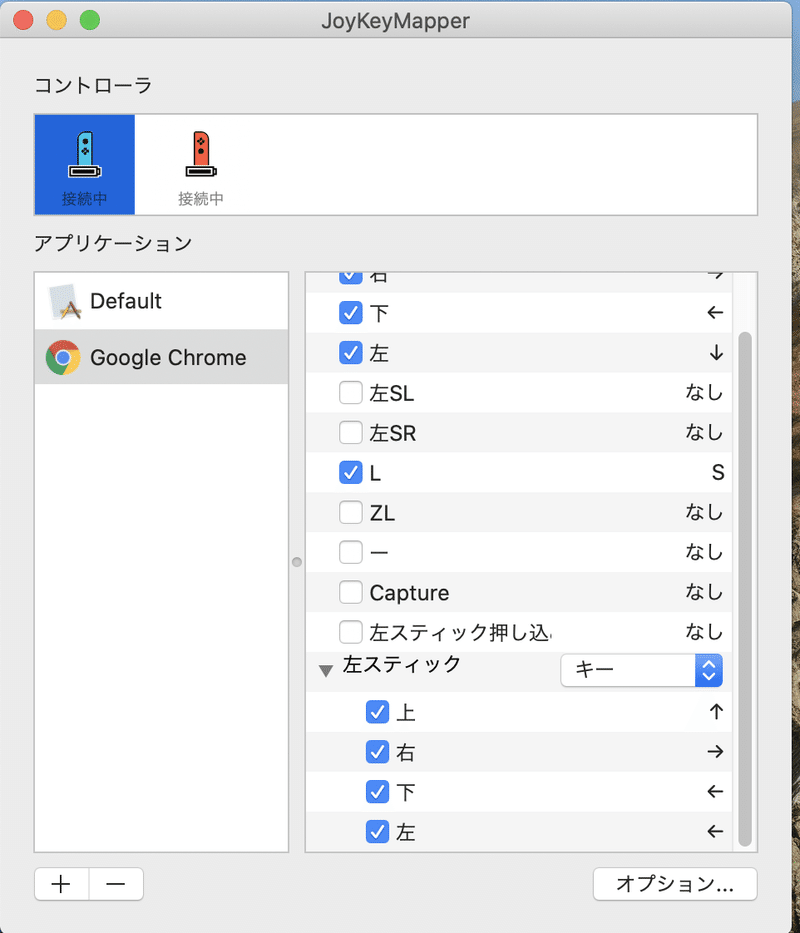The image size is (800, 933).
Task: Enable the Capture checkbox
Action: pos(351,592)
